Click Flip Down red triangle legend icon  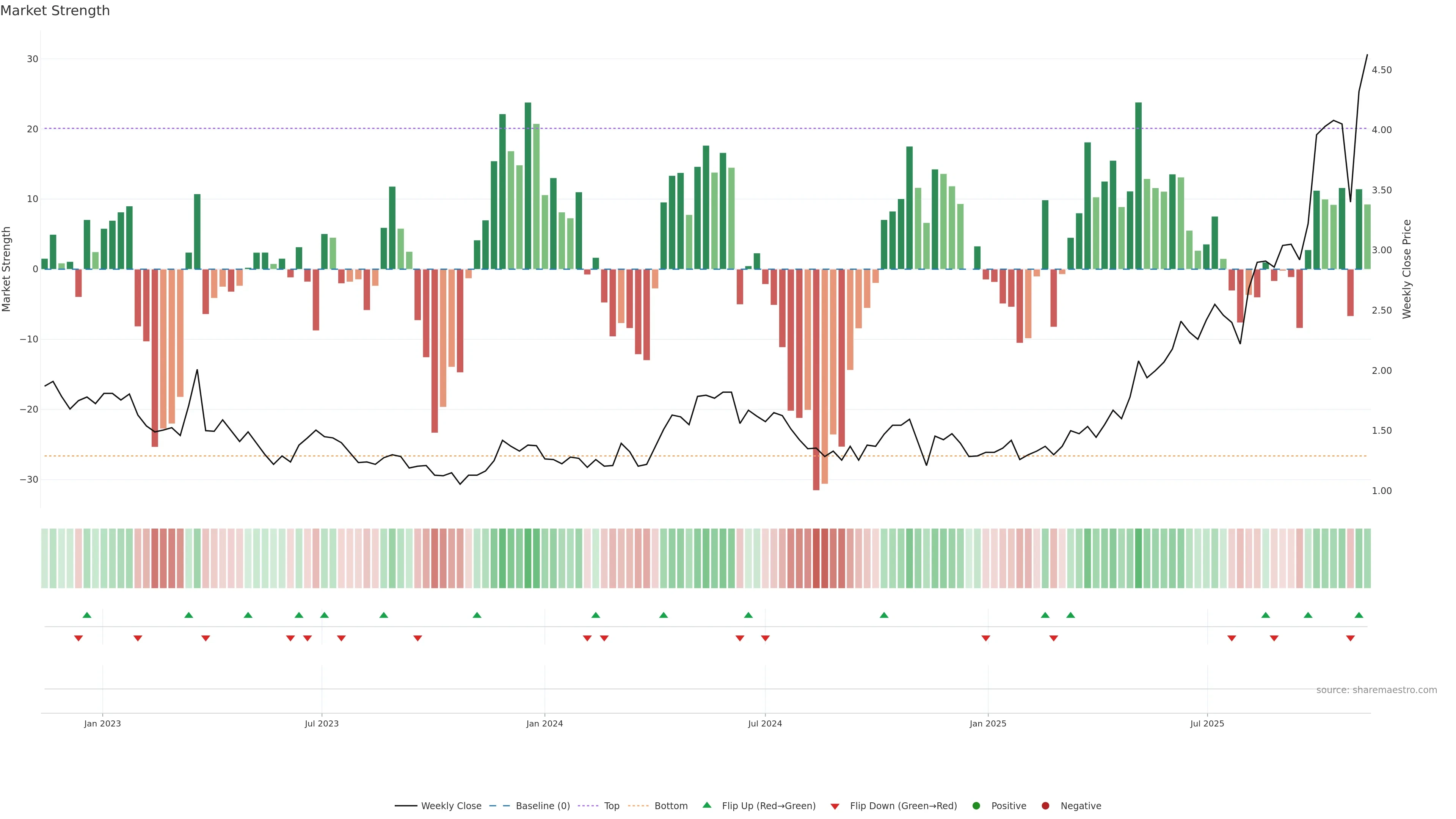(835, 806)
